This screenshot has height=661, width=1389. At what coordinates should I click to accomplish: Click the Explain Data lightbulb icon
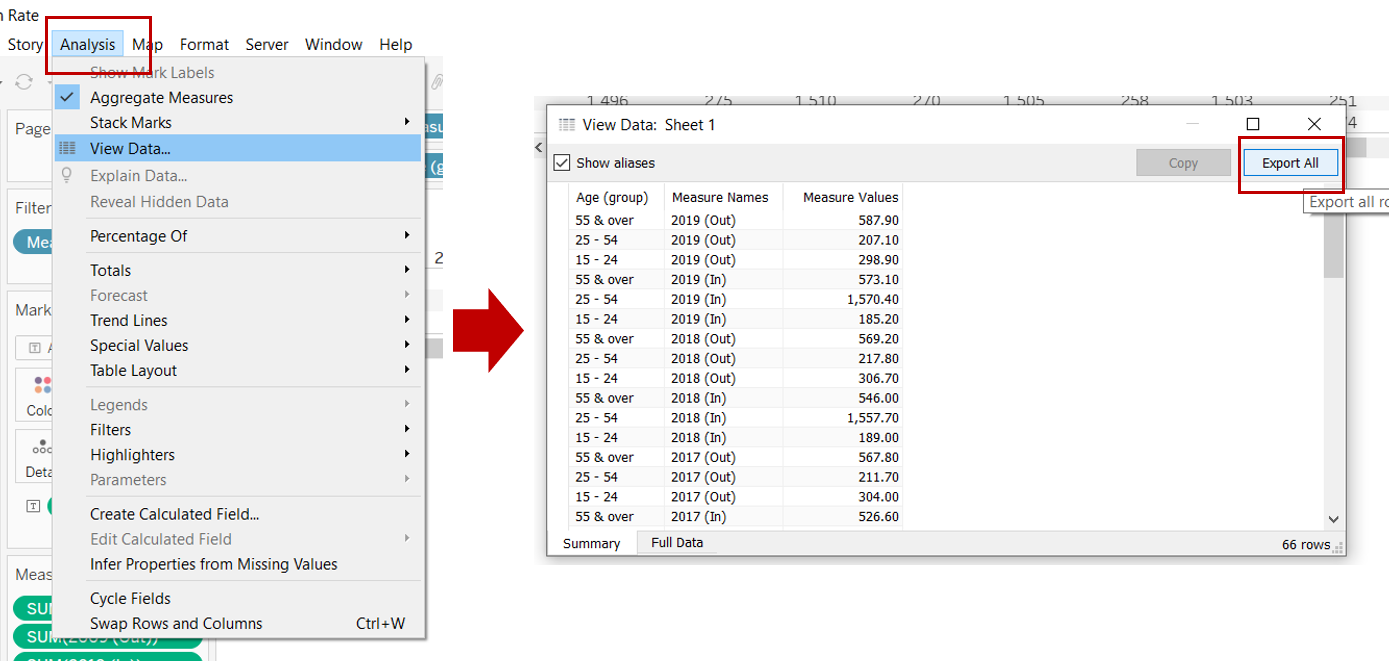(67, 175)
